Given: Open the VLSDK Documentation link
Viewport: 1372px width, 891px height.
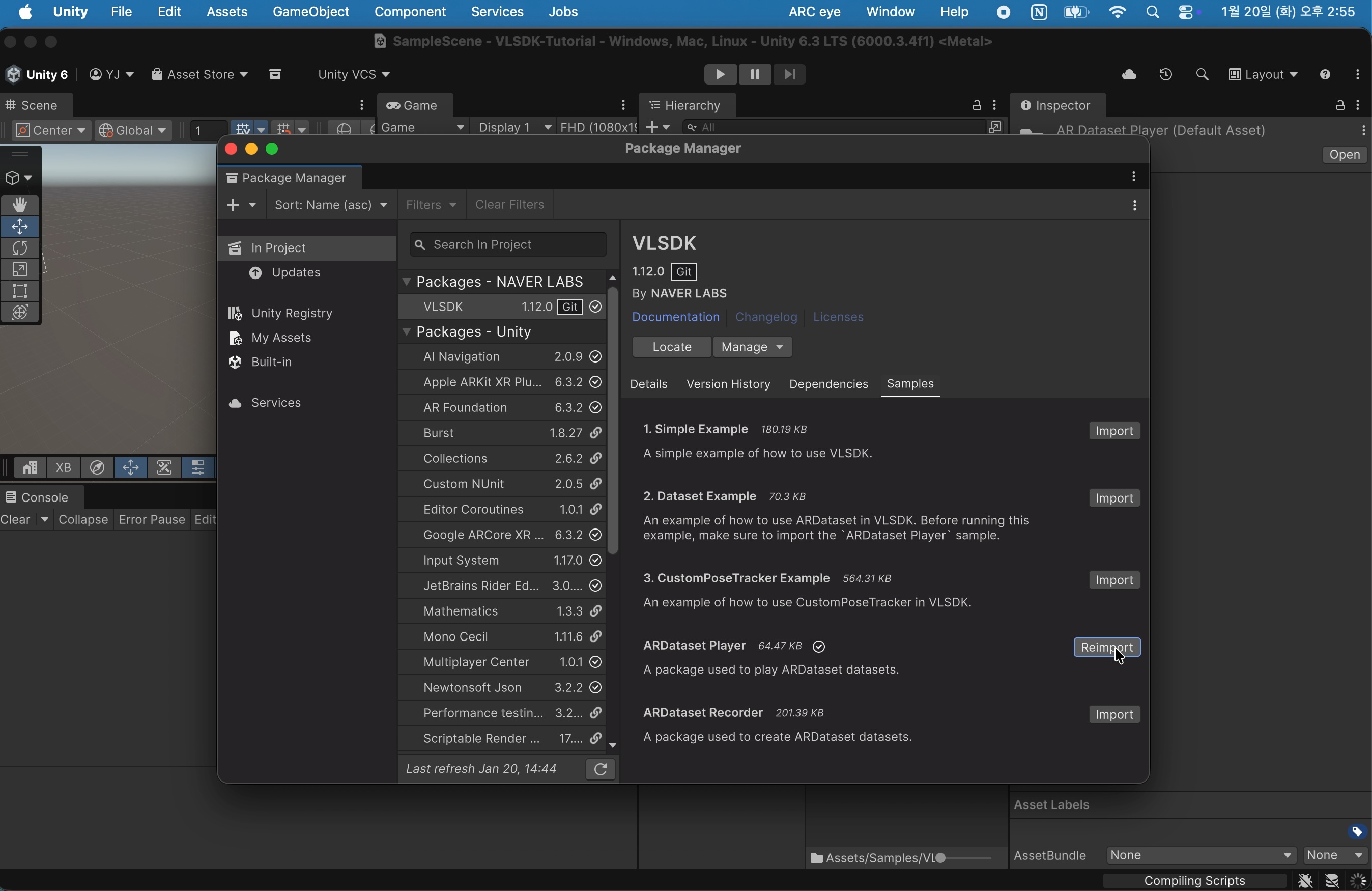Looking at the screenshot, I should (676, 317).
